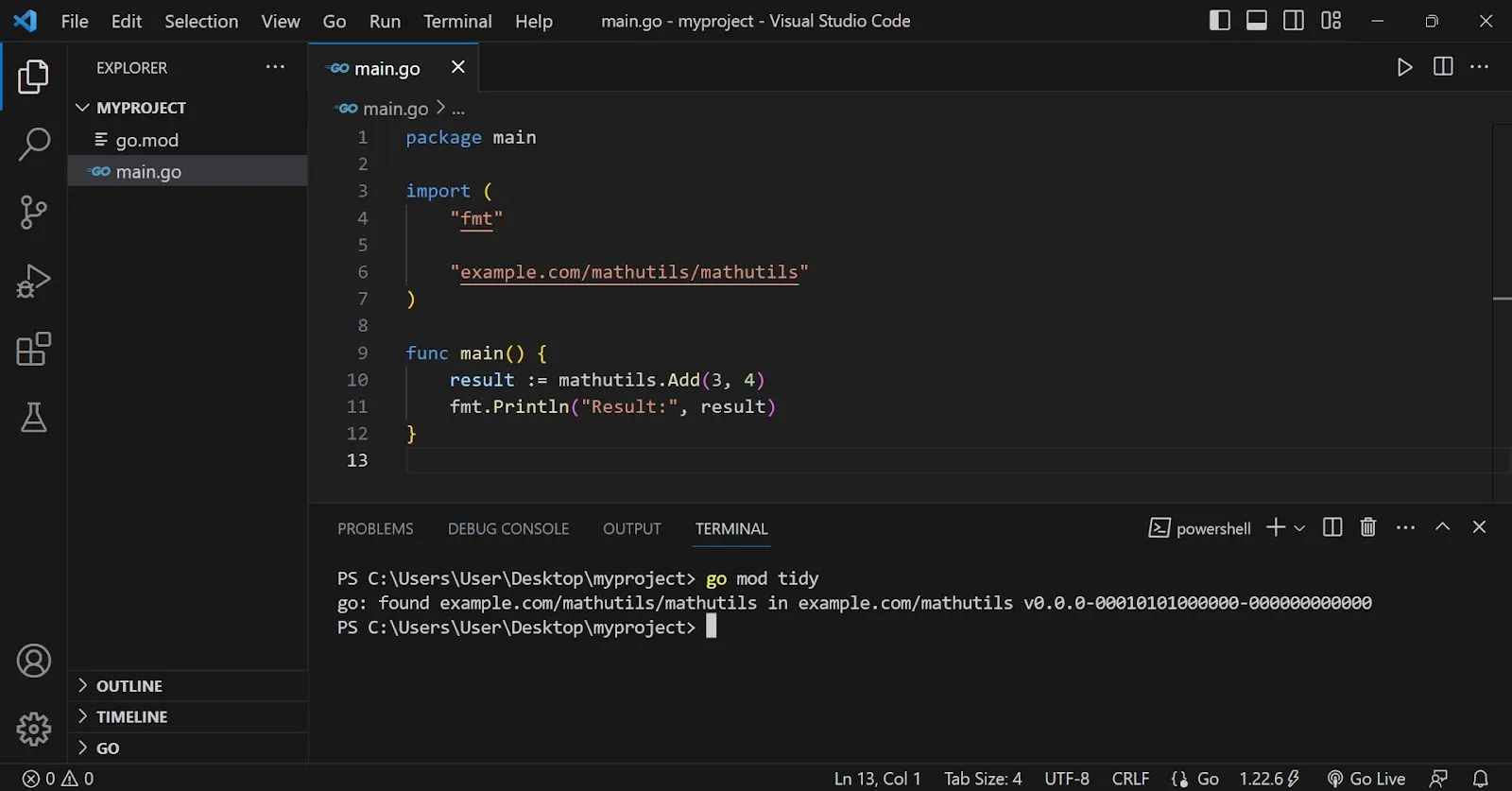Maximize the panel with up chevron
Viewport: 1512px width, 791px height.
pyautogui.click(x=1442, y=527)
